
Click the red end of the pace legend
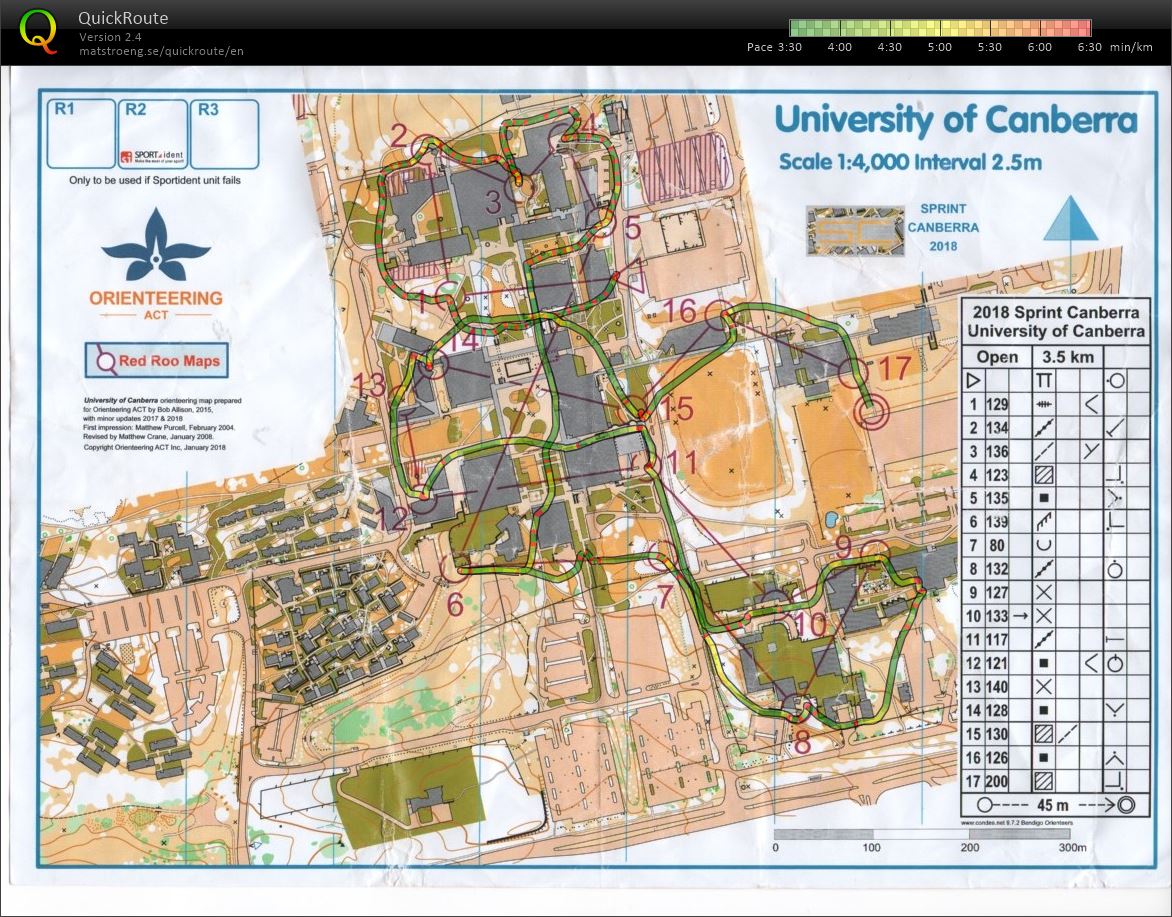click(1080, 28)
